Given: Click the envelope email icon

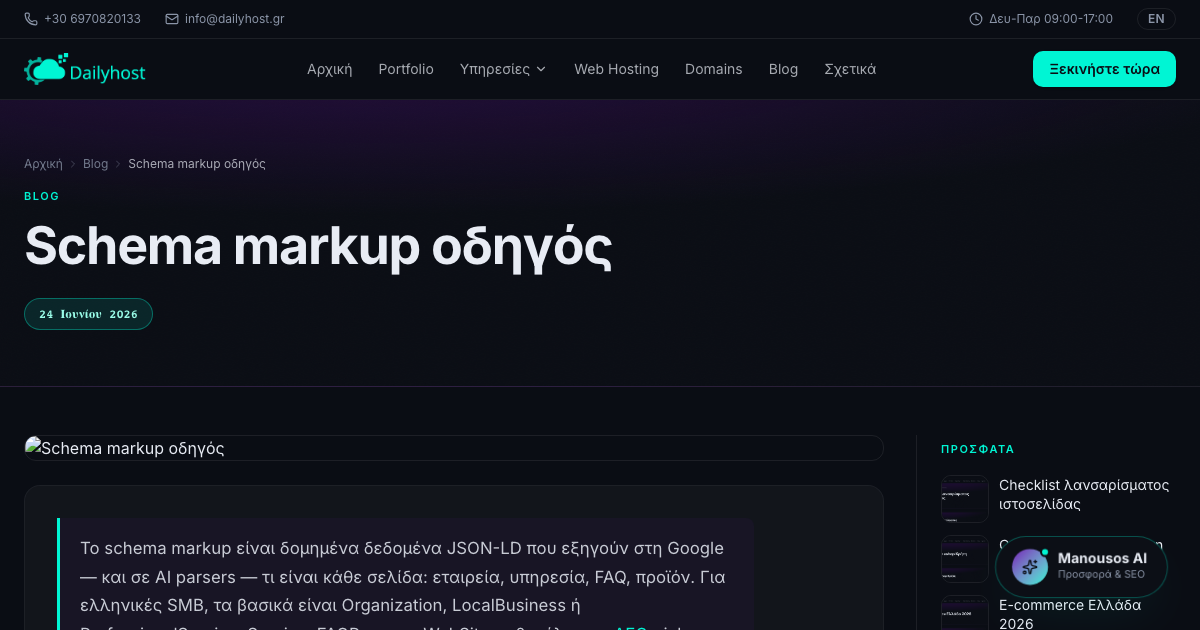Looking at the screenshot, I should pyautogui.click(x=172, y=19).
